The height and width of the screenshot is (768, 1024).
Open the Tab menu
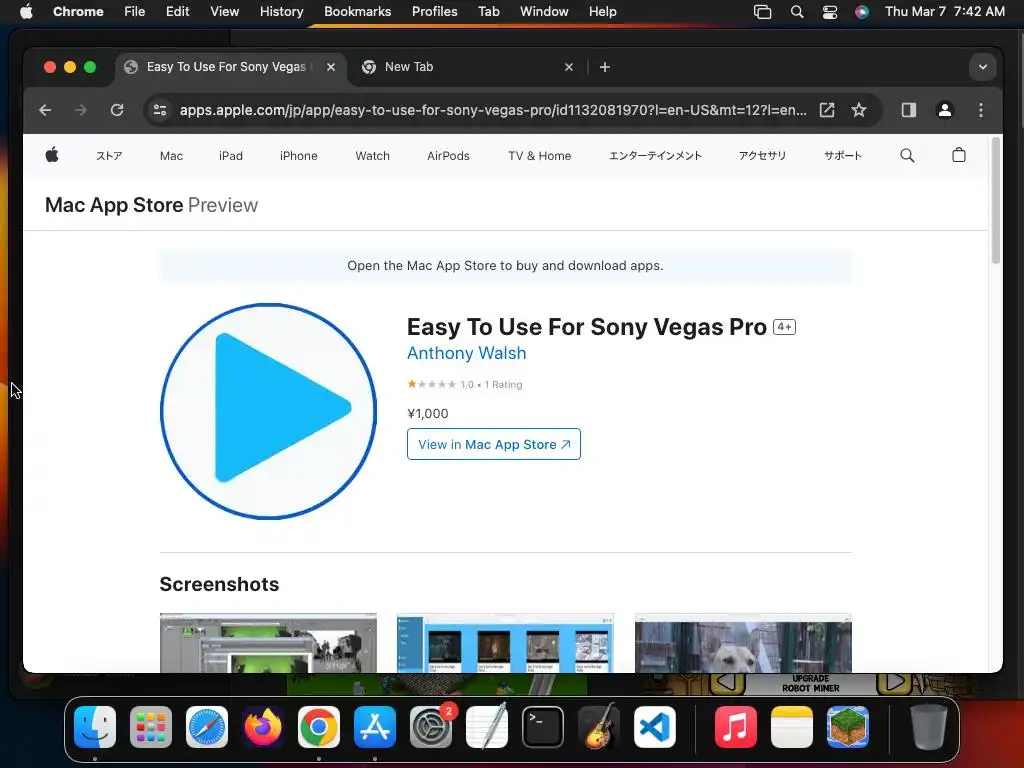[x=488, y=12]
